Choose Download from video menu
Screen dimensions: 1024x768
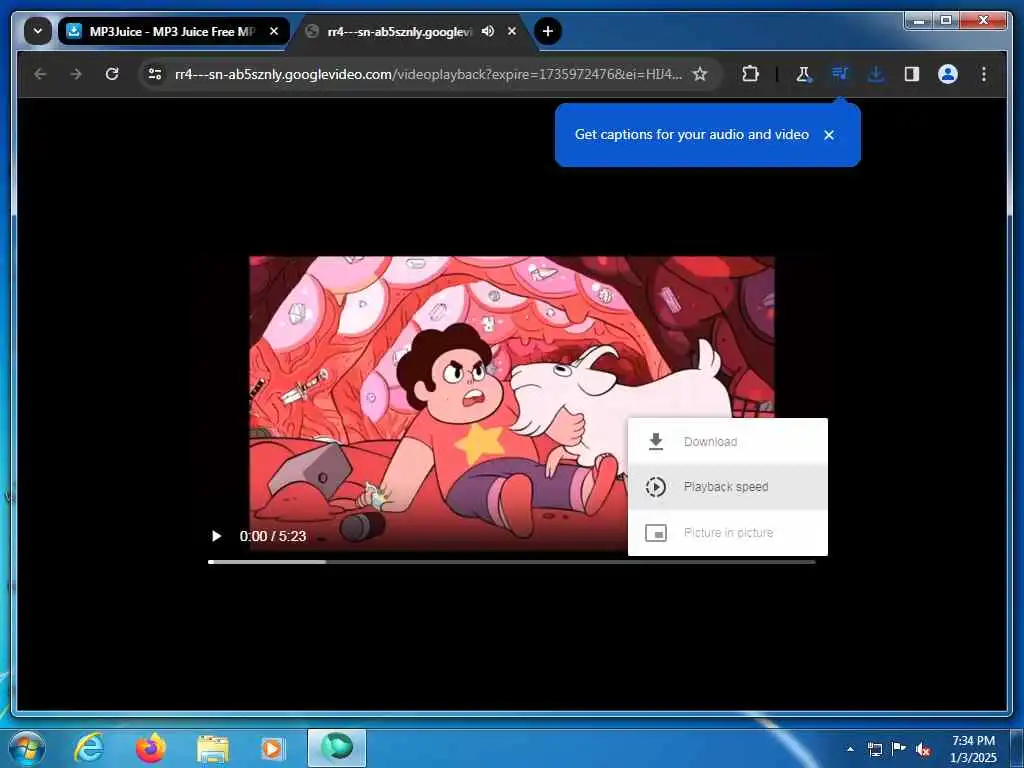(728, 441)
